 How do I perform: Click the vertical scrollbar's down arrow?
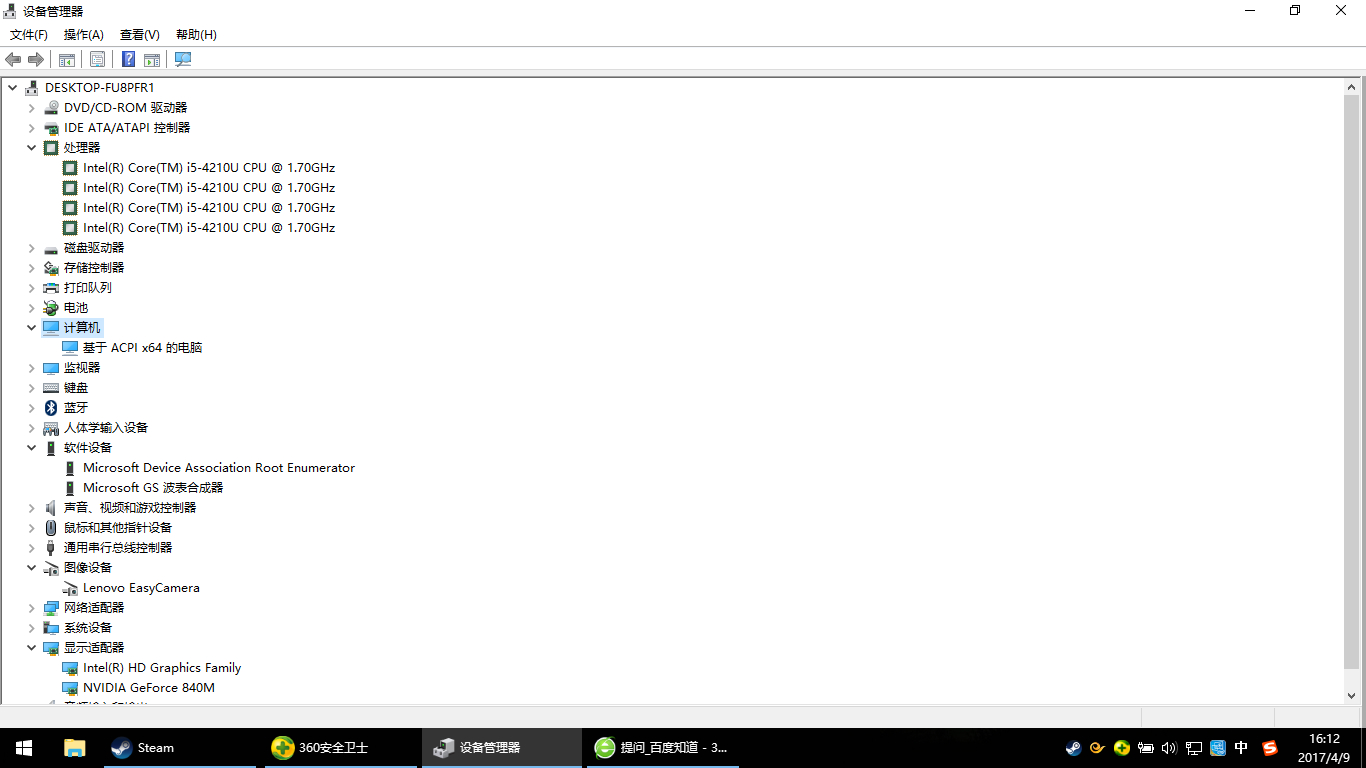point(1353,695)
